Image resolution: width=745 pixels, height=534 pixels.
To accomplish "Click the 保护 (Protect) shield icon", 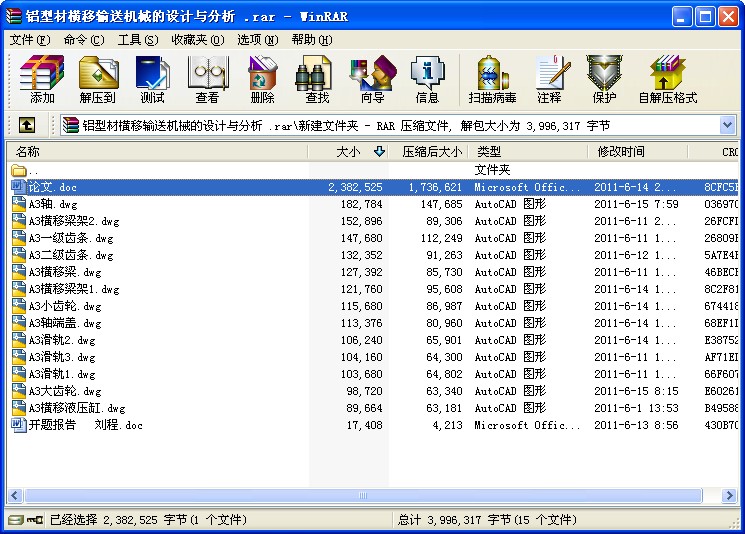I will tap(604, 79).
